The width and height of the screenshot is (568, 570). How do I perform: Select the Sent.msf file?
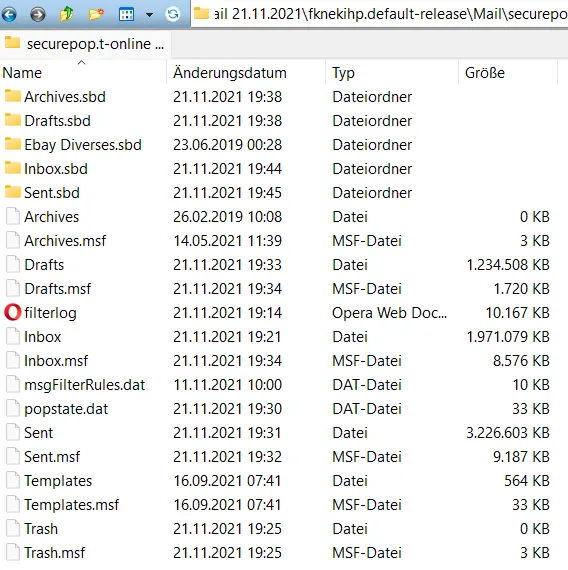pos(52,457)
